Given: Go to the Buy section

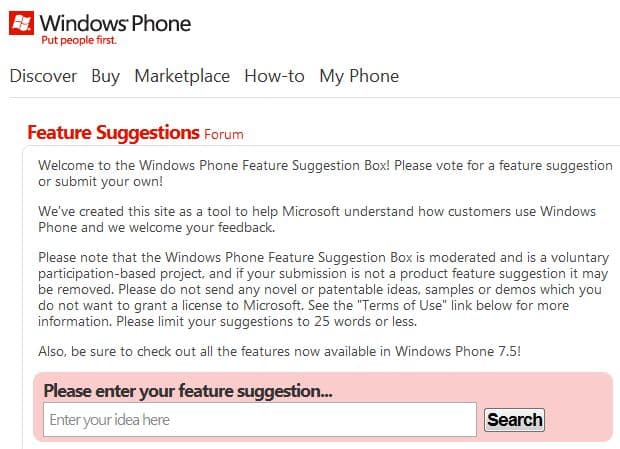Looking at the screenshot, I should tap(106, 76).
